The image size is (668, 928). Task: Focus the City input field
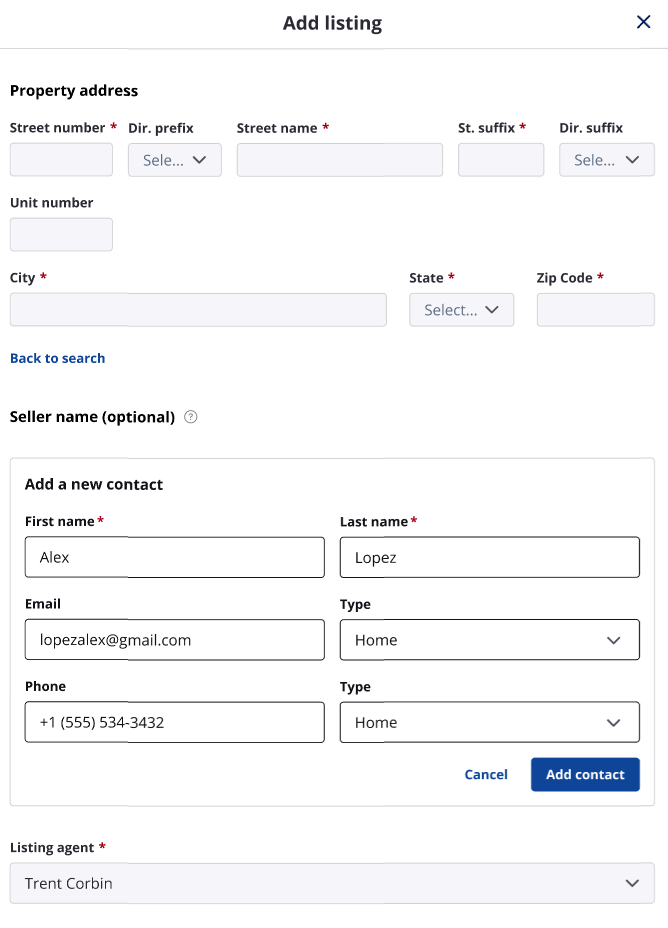tap(198, 310)
